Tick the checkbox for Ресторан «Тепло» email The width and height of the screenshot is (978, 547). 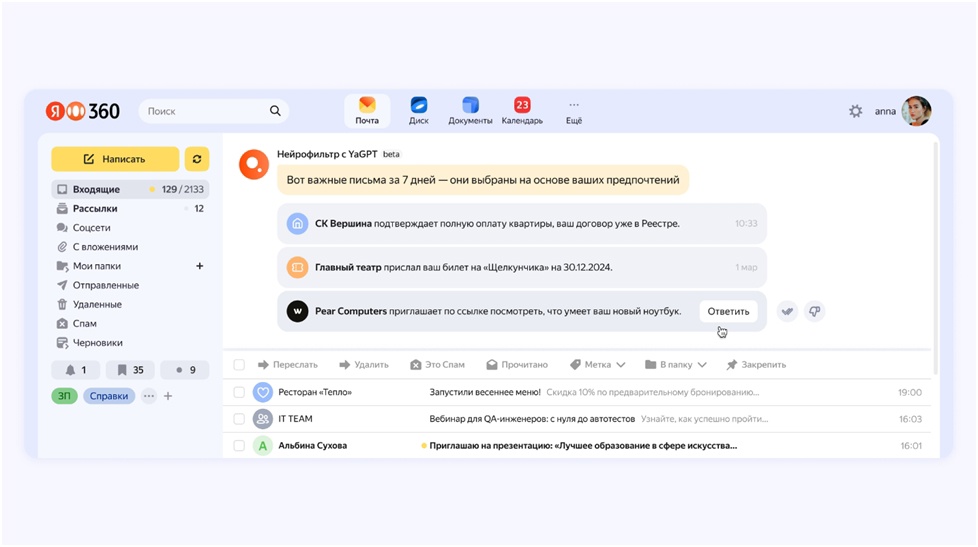(x=239, y=392)
